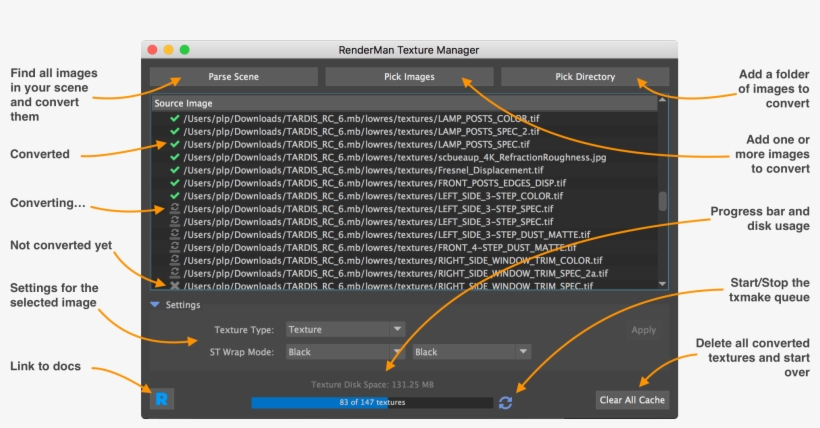The width and height of the screenshot is (820, 428).
Task: Click the scroll up arrow of image list
Action: (x=663, y=100)
